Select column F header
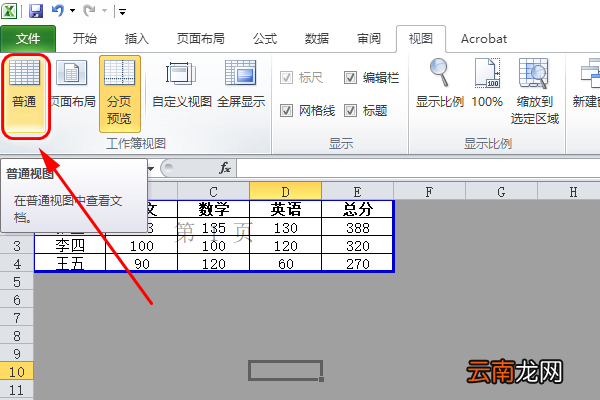The image size is (600, 400). (x=429, y=191)
